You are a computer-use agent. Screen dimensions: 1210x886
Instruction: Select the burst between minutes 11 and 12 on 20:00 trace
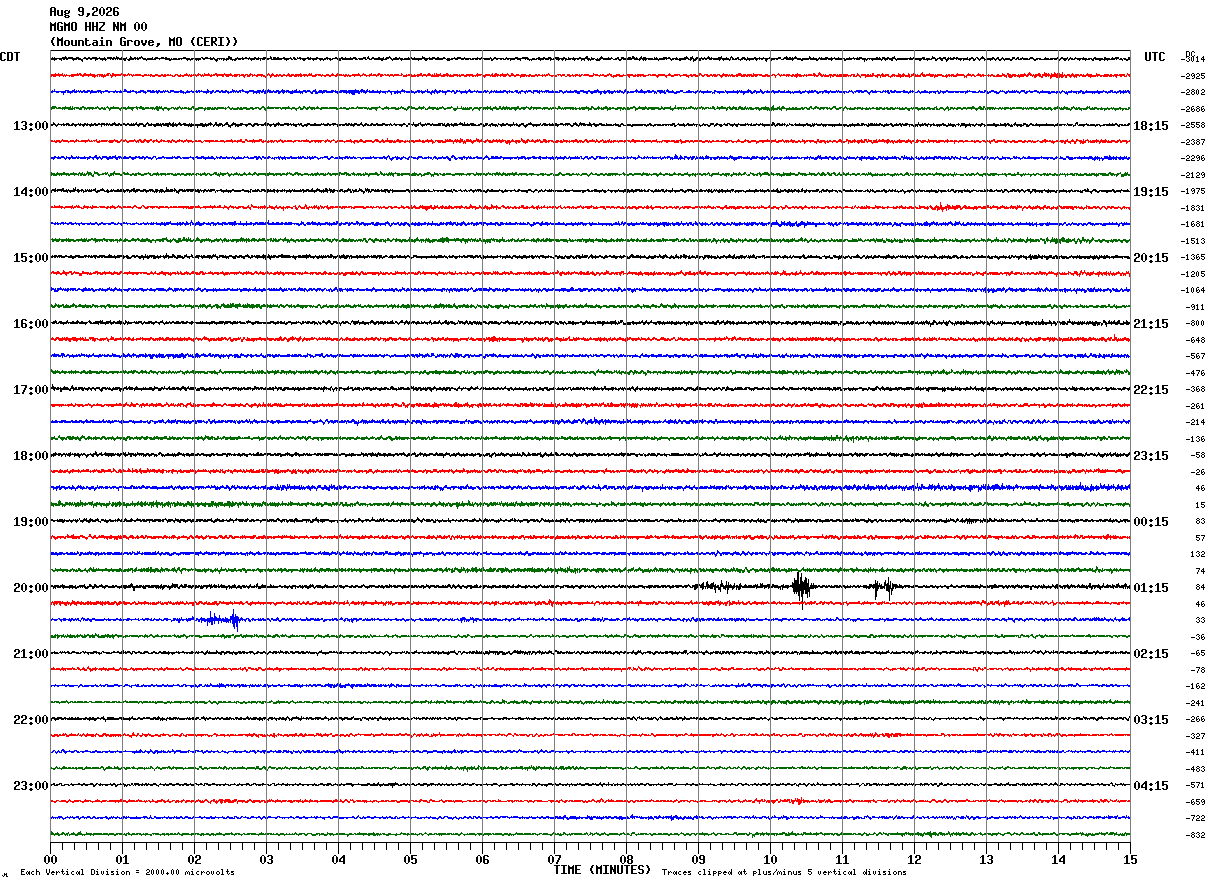click(883, 588)
